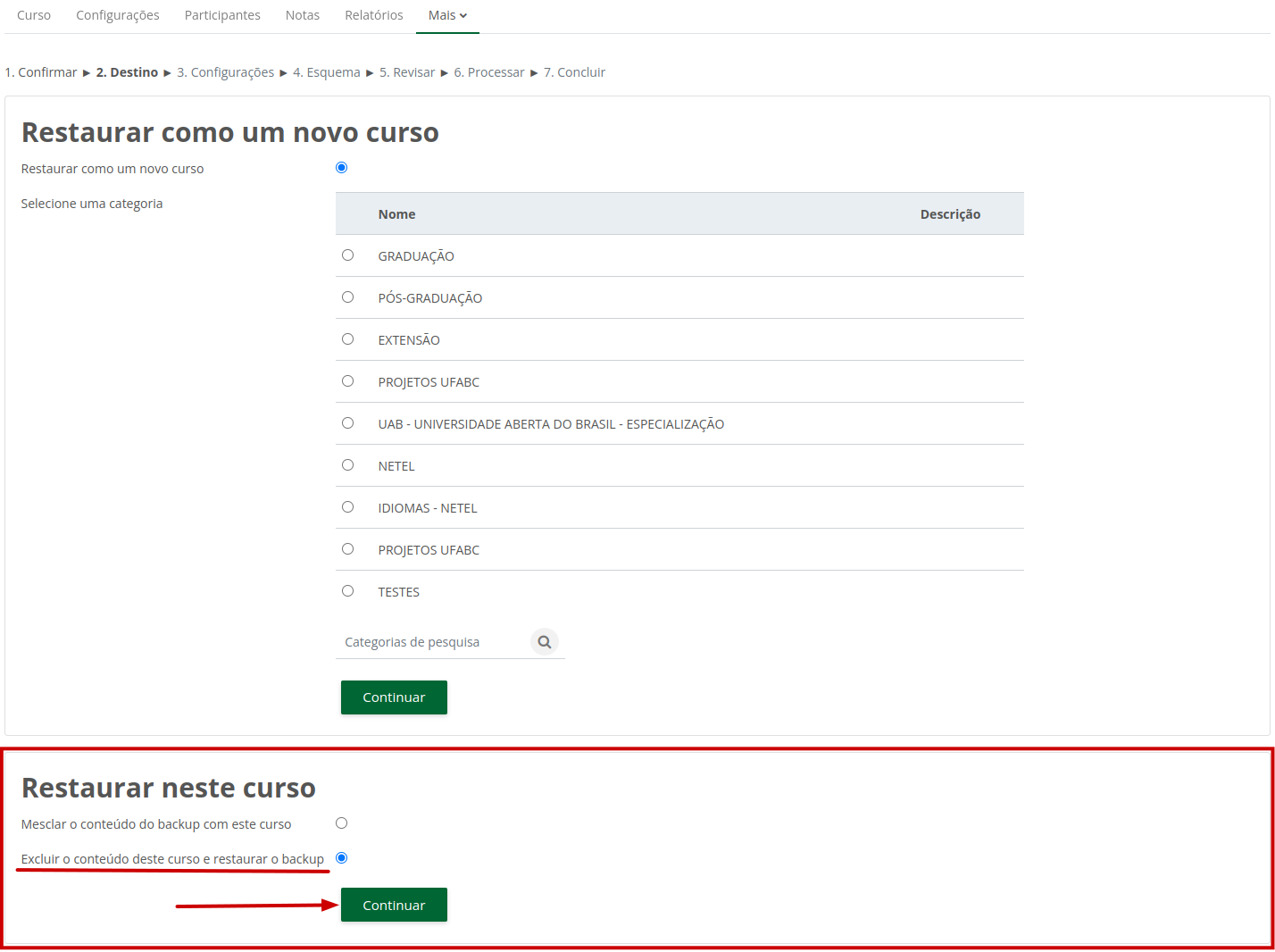Select the NETEL category
Screen dimensions: 1275x952
[348, 464]
